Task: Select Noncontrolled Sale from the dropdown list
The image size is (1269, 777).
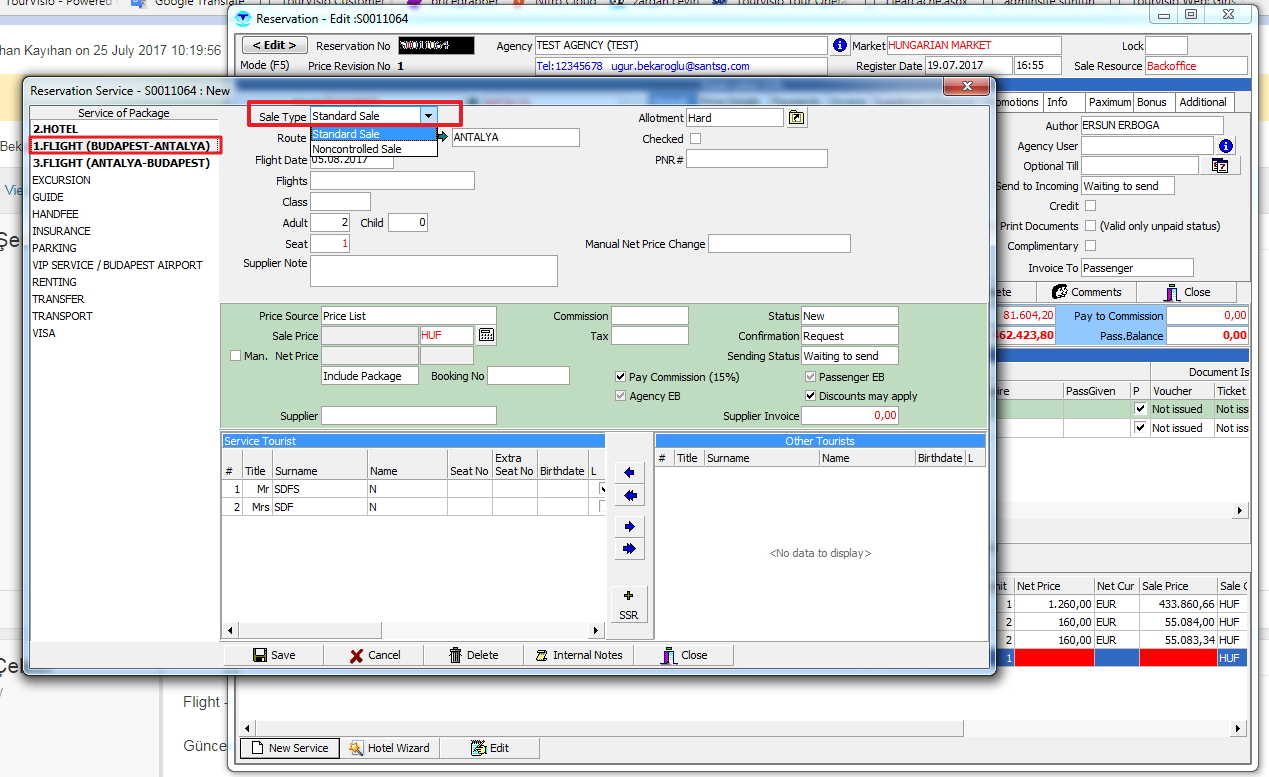Action: [357, 149]
